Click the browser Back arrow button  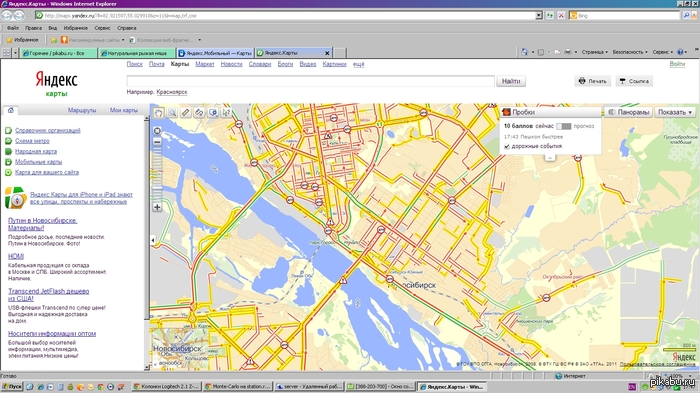[7, 16]
